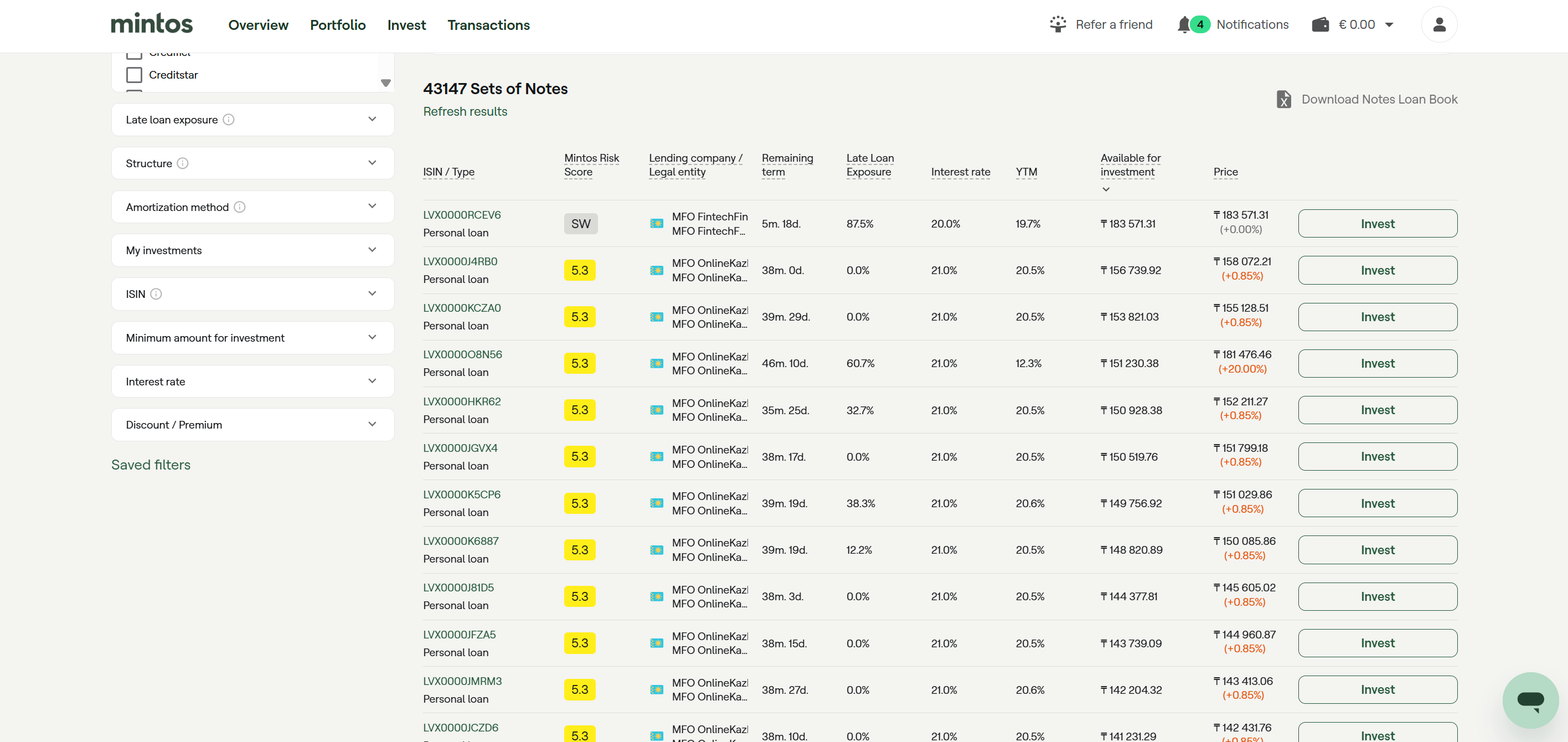The width and height of the screenshot is (1568, 742).
Task: Click the wallet balance icon
Action: point(1321,24)
